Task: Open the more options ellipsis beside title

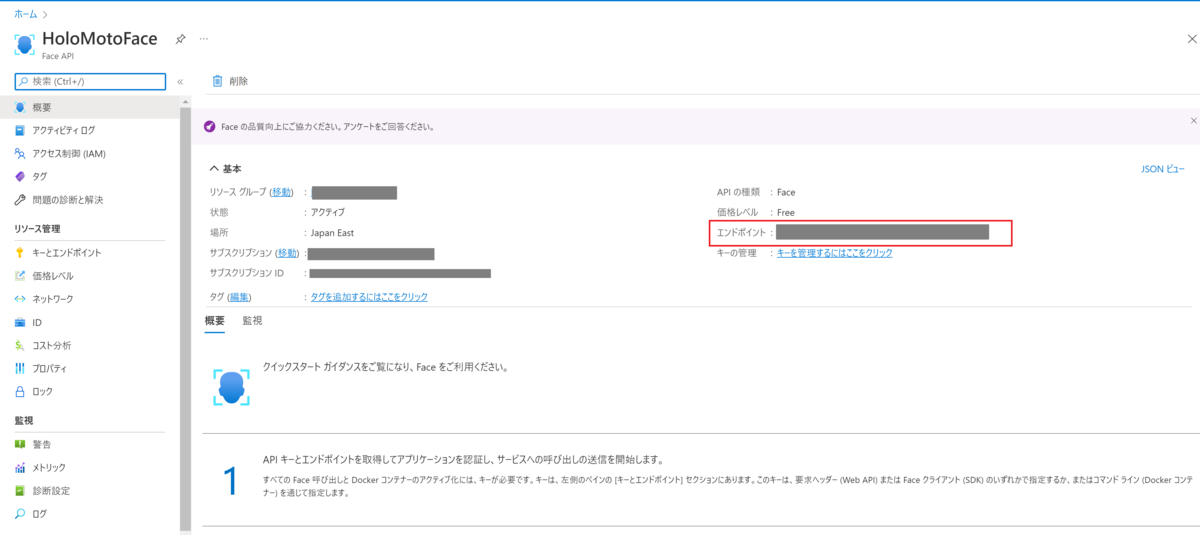Action: point(204,39)
